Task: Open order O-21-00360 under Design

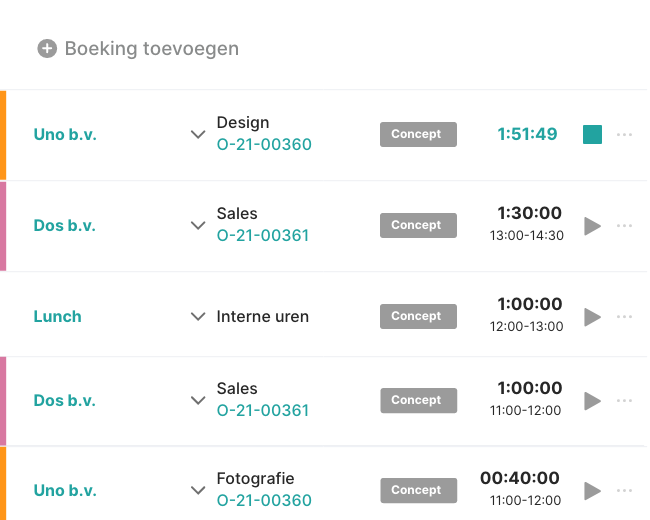Action: pos(264,145)
